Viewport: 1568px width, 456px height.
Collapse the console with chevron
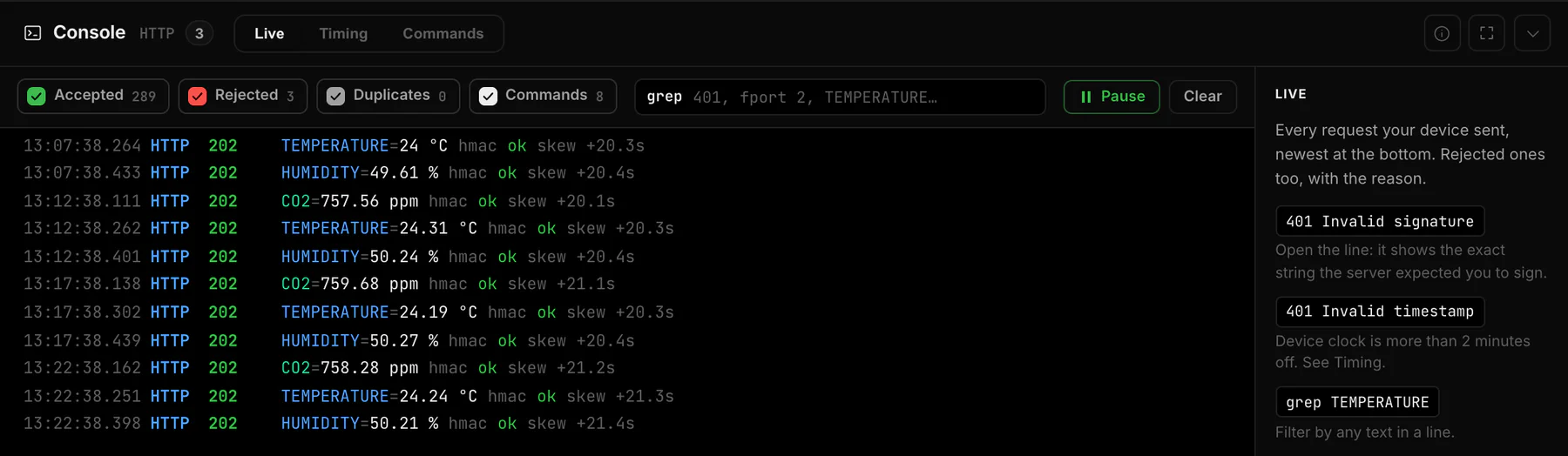1532,34
